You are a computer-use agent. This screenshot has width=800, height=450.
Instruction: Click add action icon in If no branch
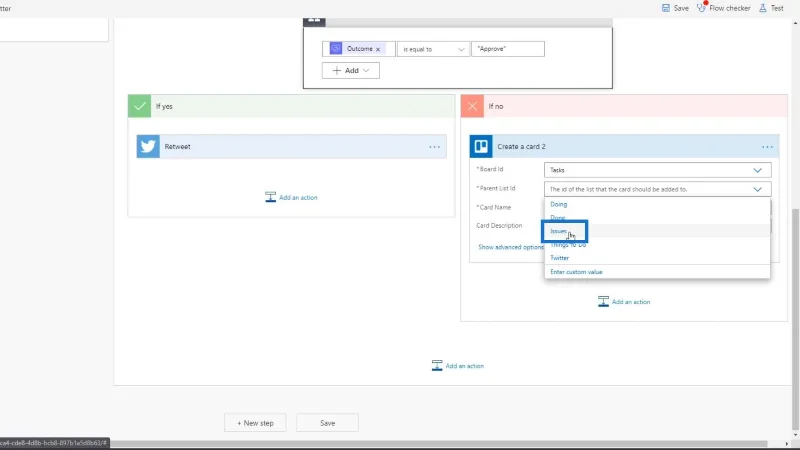(x=603, y=302)
